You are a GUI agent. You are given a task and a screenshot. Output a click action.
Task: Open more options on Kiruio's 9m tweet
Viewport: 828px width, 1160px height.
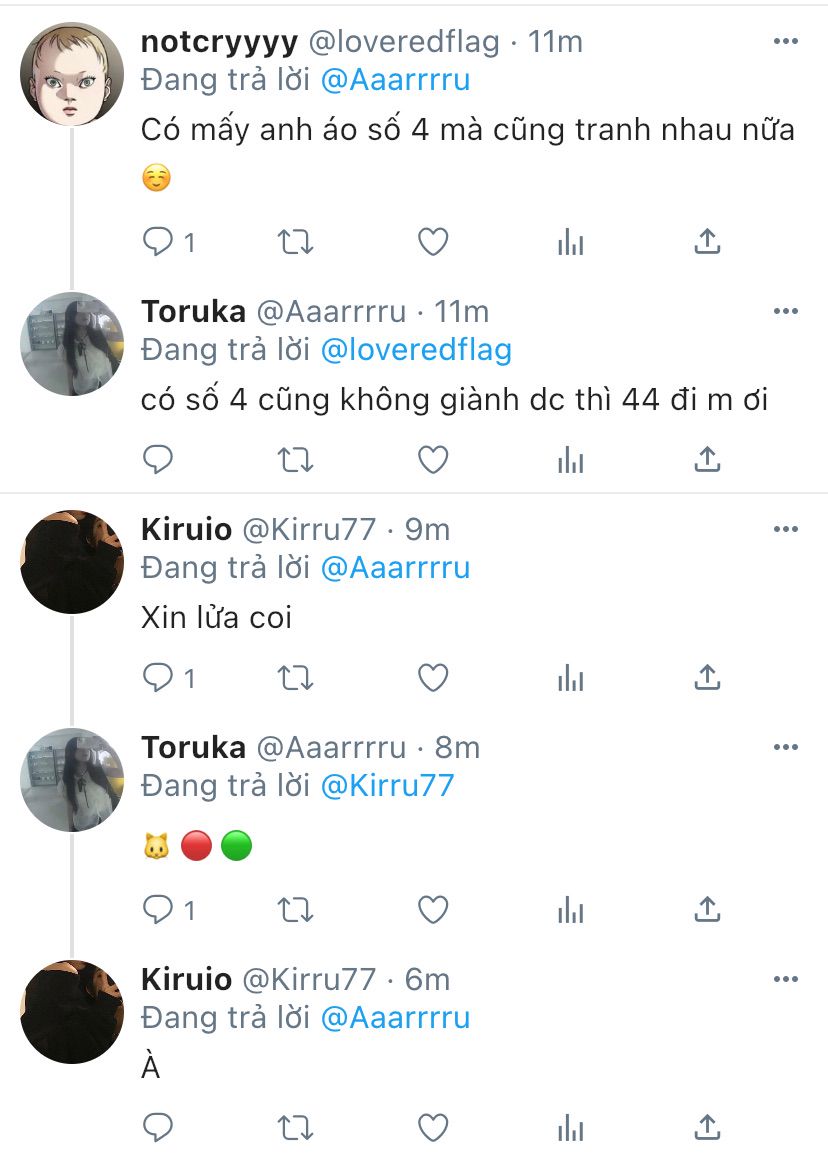[786, 529]
